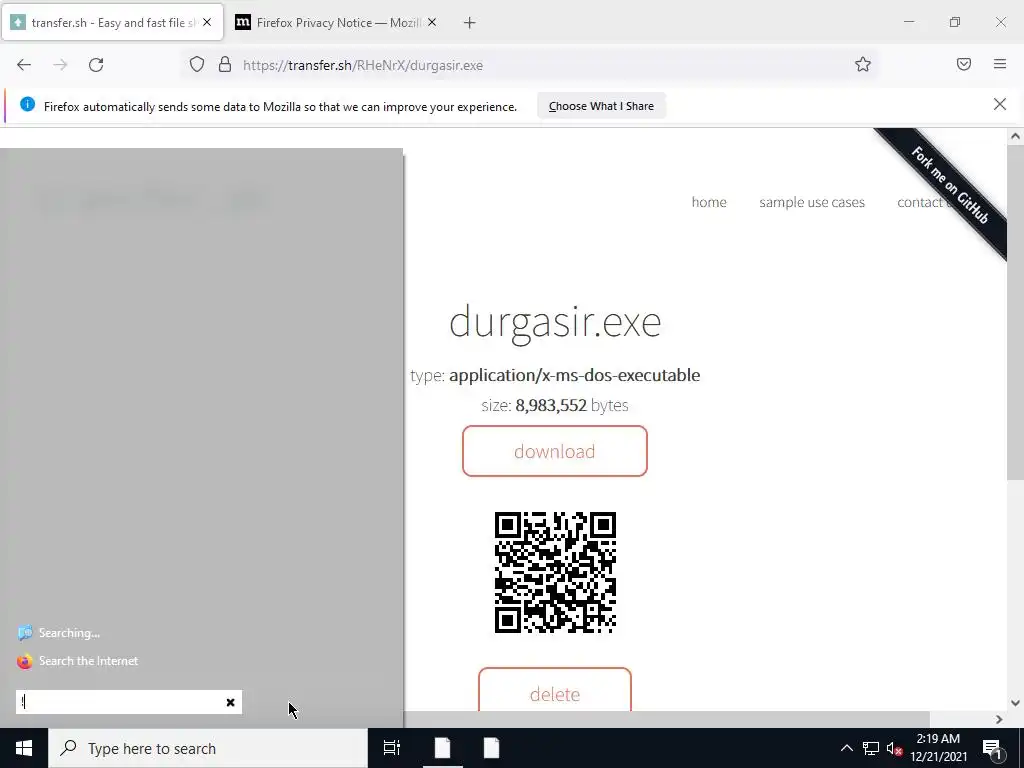Click the application/x-ms-dos-executable type text
1024x768 pixels.
click(x=575, y=375)
